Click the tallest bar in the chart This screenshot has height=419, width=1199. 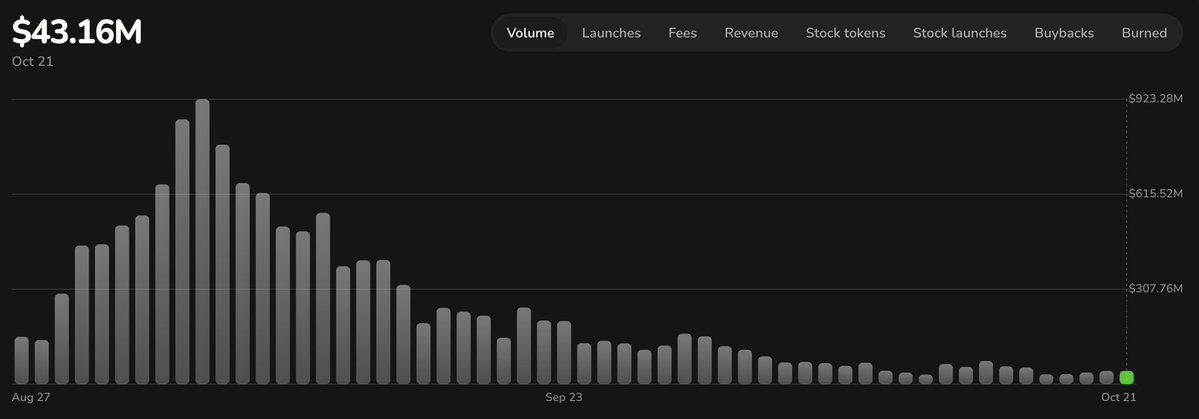click(x=203, y=242)
